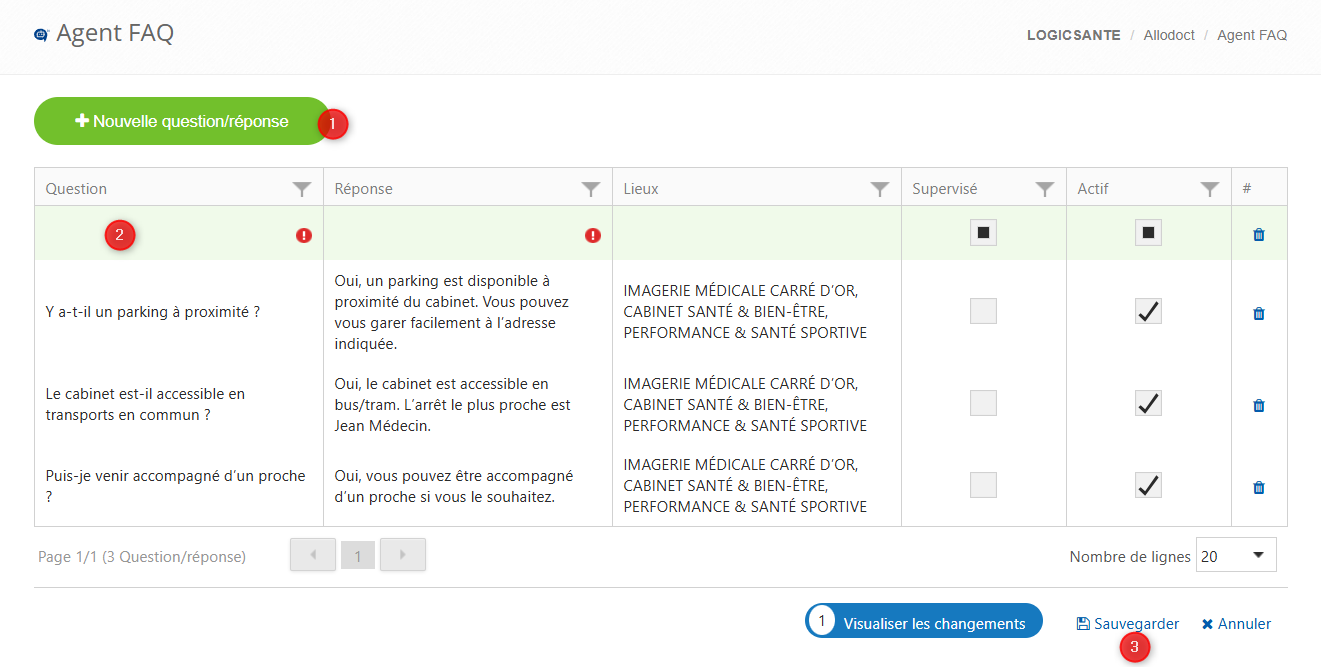
Task: Check Supervisé for the transports en commun question
Action: [x=983, y=403]
